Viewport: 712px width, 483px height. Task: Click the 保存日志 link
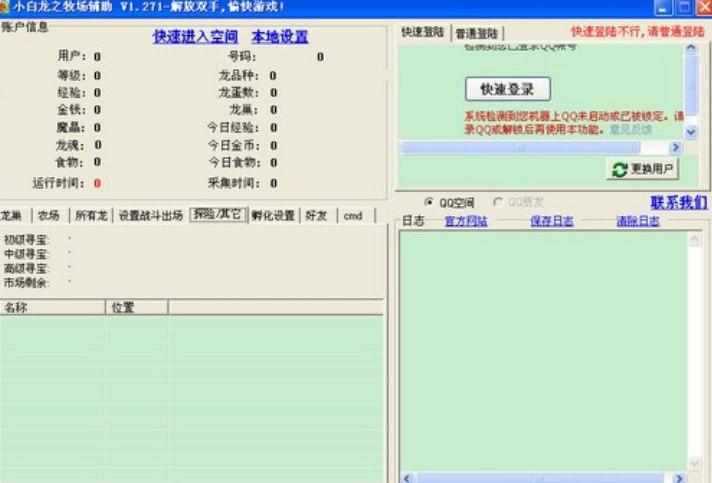point(551,221)
